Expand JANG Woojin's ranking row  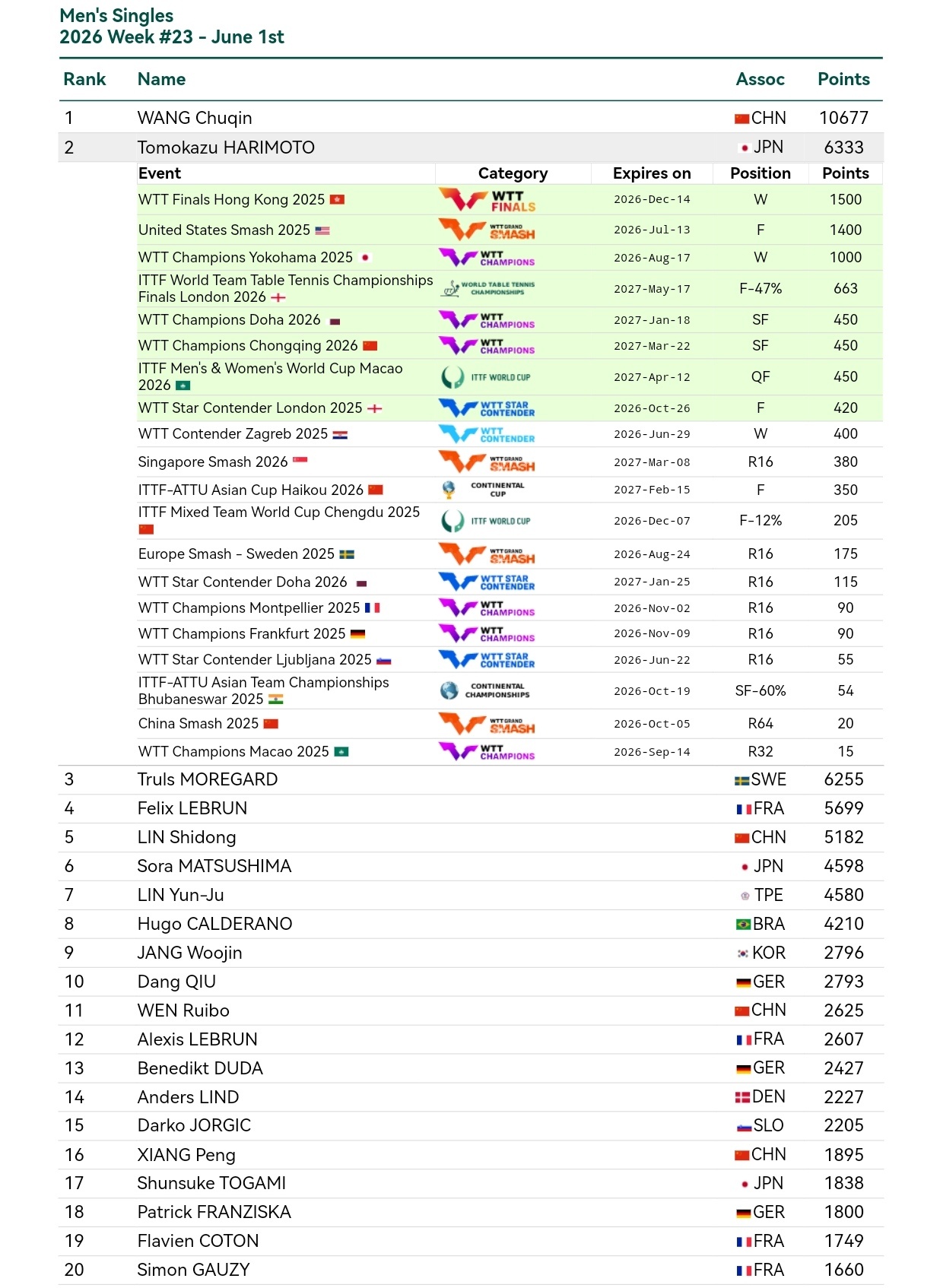pyautogui.click(x=471, y=953)
